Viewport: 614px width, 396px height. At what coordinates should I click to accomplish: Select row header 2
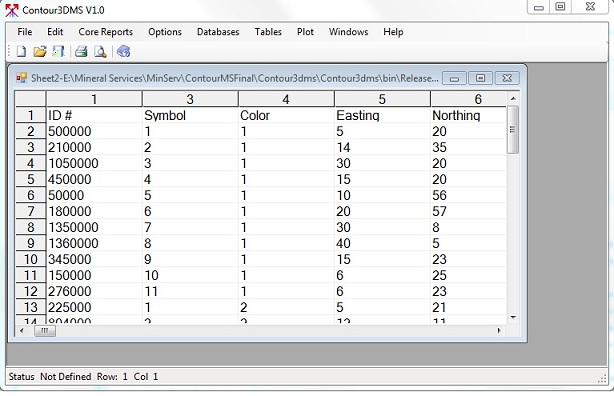[x=31, y=131]
